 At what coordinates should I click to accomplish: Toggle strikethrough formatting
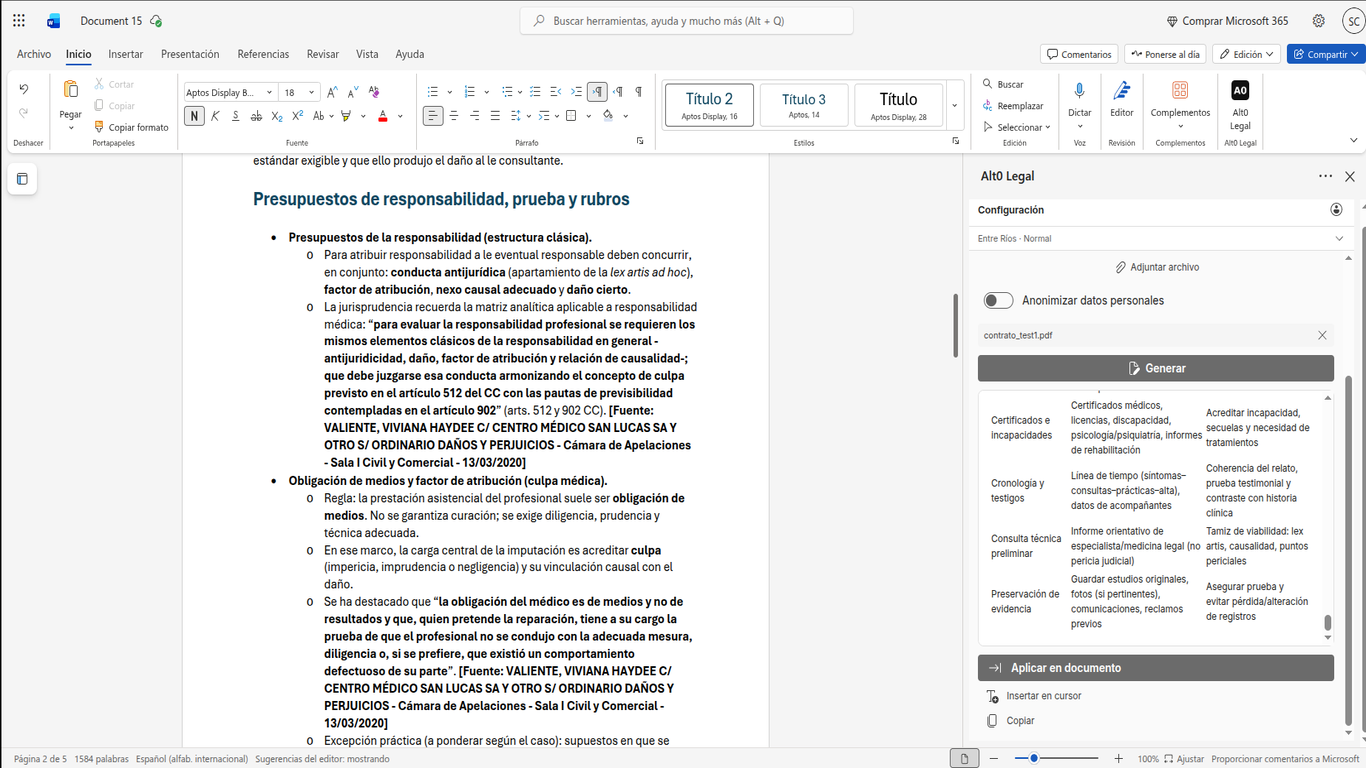click(257, 115)
